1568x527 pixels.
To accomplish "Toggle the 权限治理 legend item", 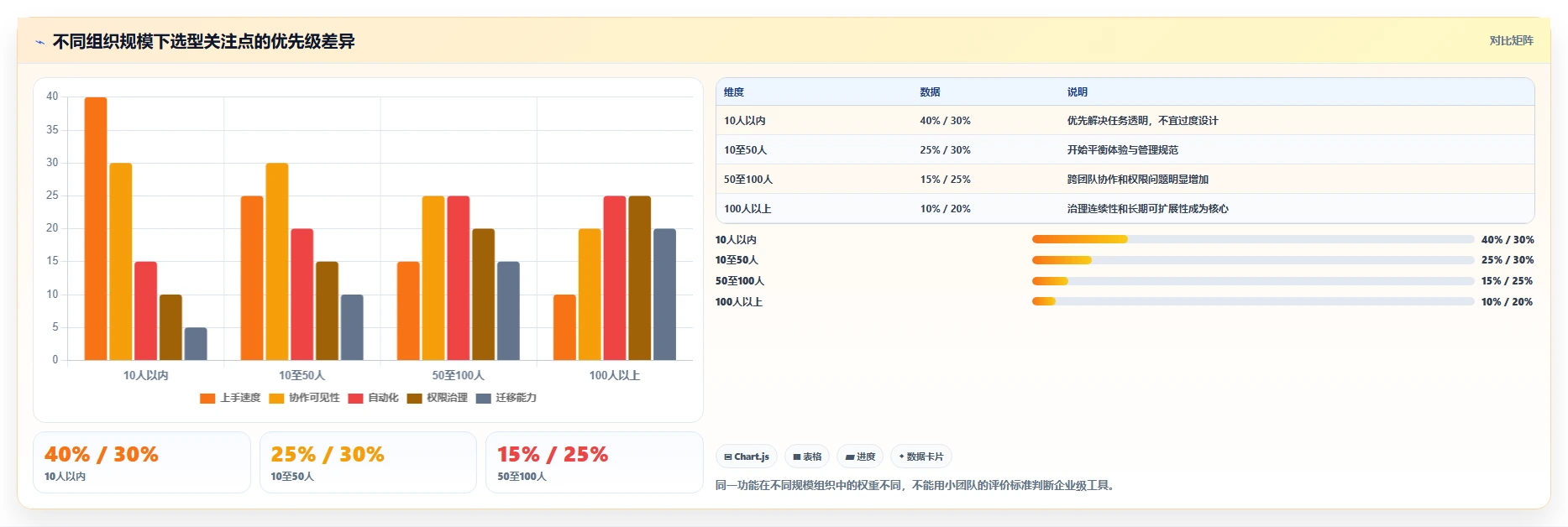I will click(x=437, y=398).
